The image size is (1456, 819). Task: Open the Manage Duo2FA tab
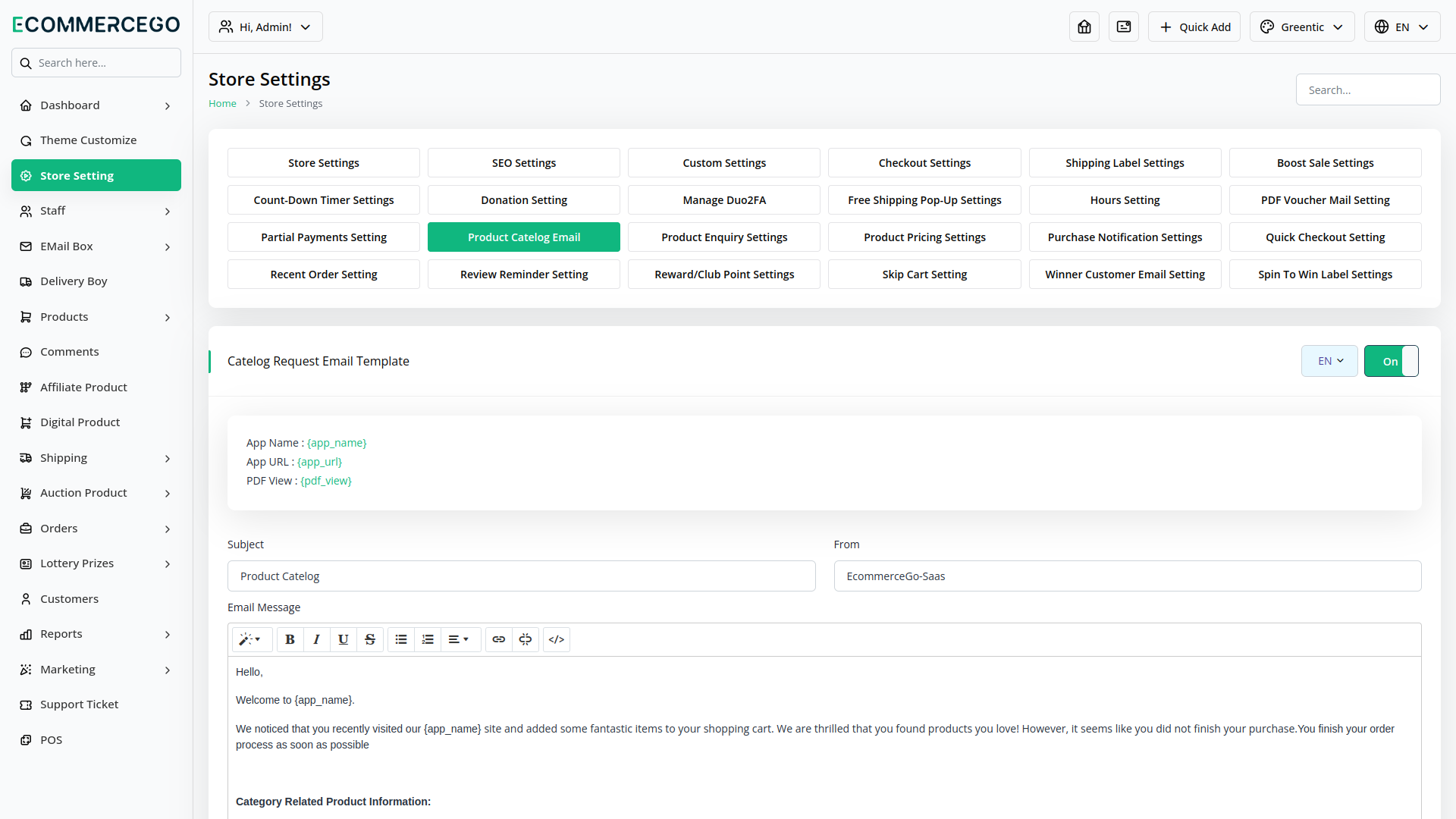(x=724, y=200)
